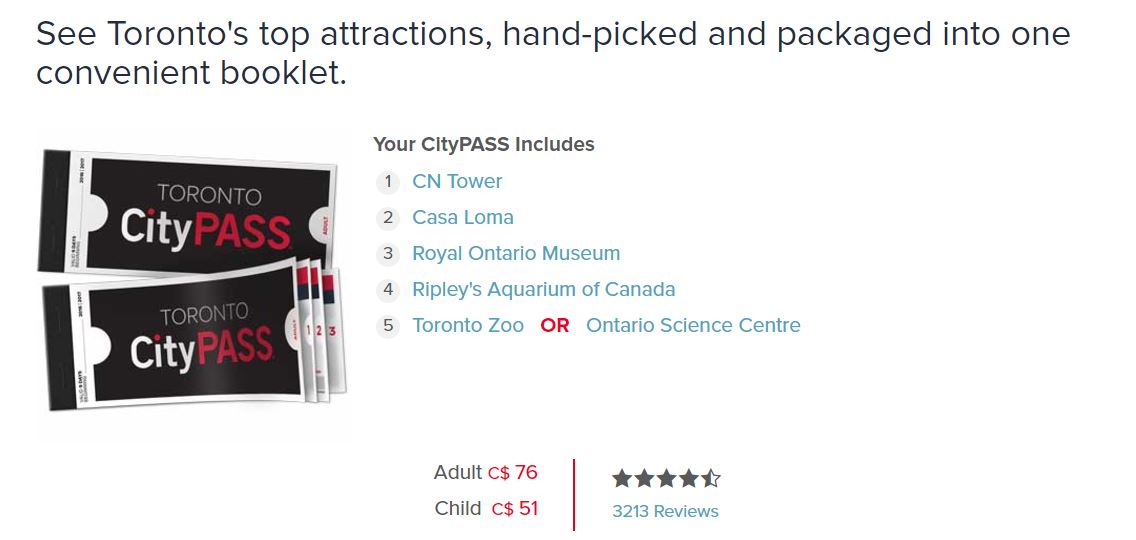Click the Your CityPASS Includes heading

484,144
